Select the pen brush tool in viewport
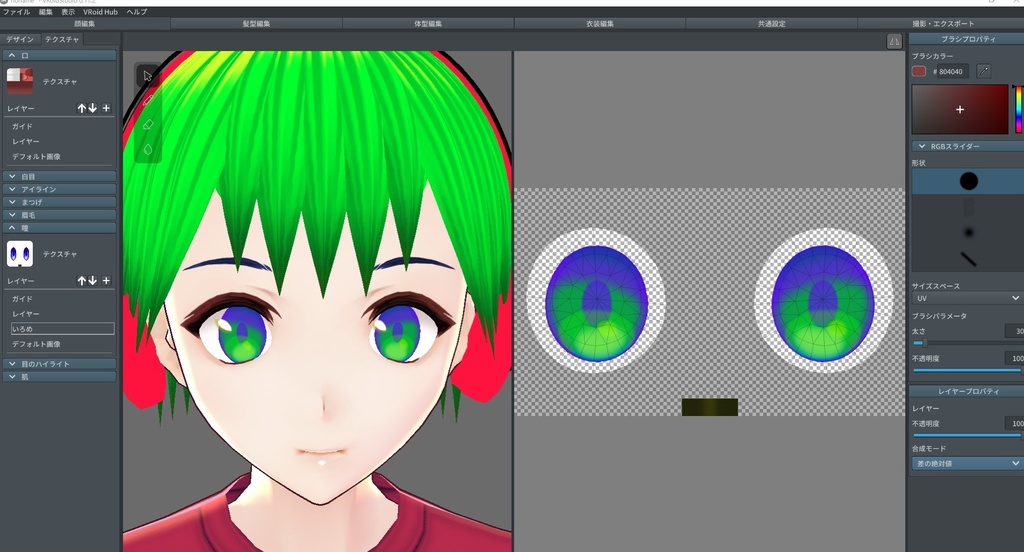The height and width of the screenshot is (552, 1024). pyautogui.click(x=148, y=100)
